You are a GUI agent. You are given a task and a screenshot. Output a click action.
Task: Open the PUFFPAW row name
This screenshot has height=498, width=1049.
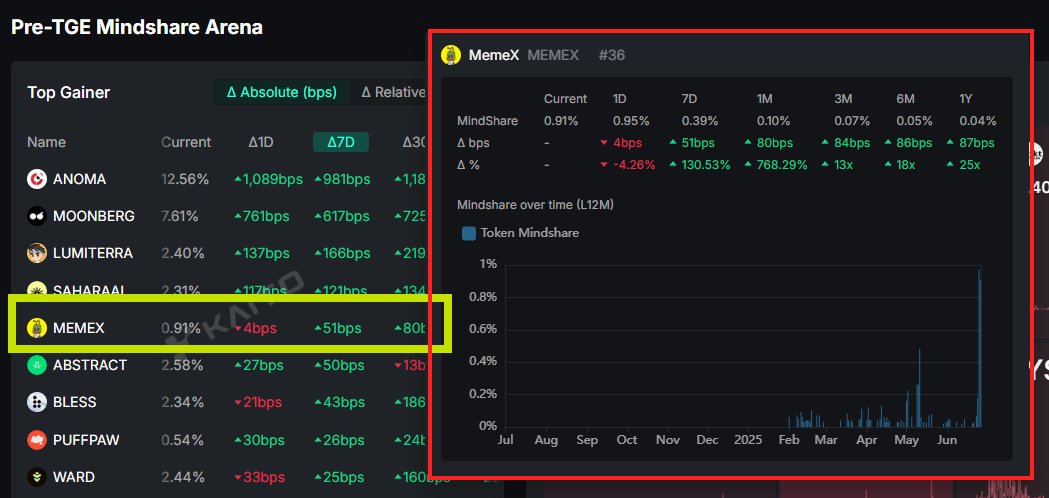86,440
